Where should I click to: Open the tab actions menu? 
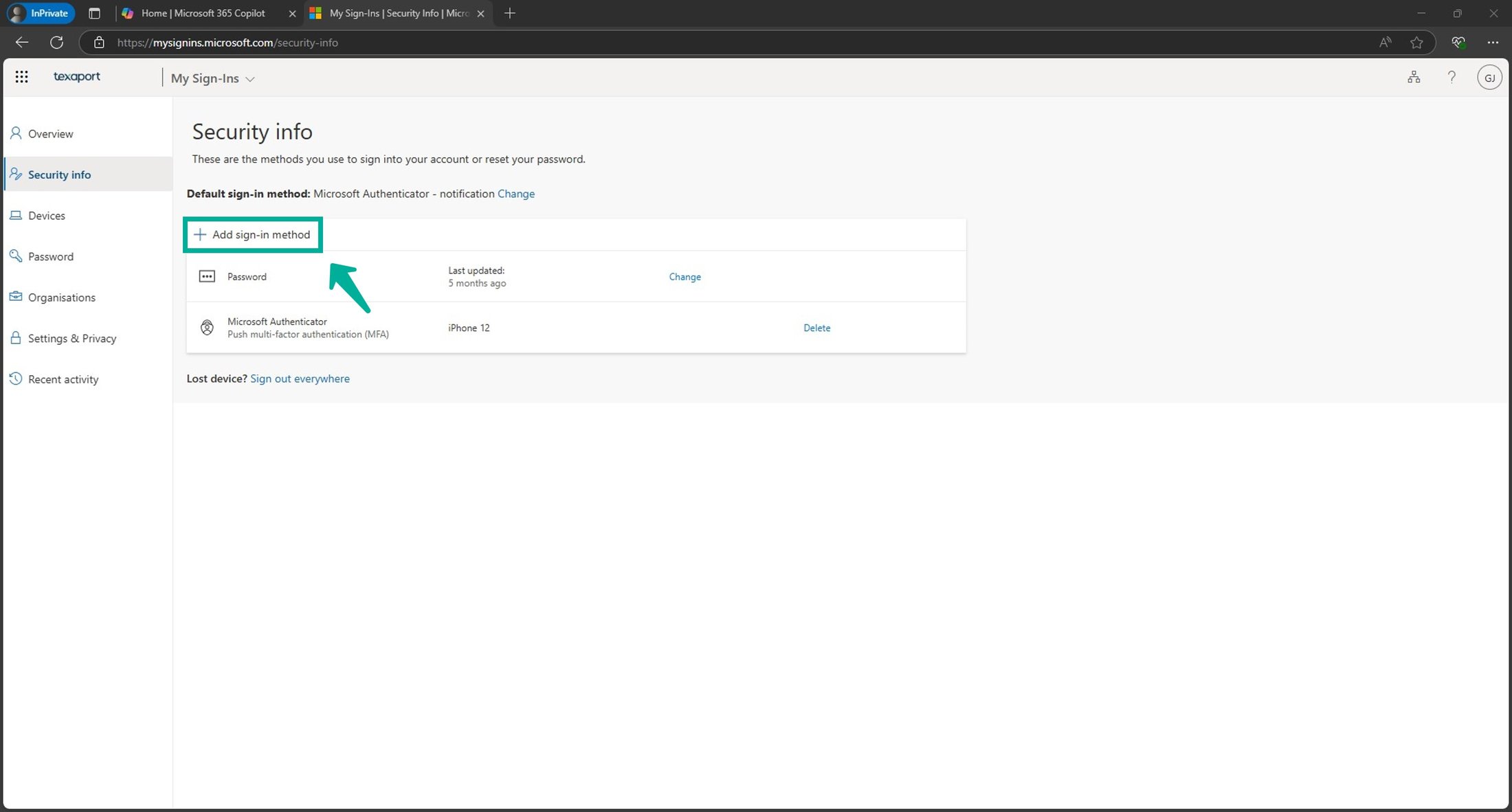click(94, 13)
